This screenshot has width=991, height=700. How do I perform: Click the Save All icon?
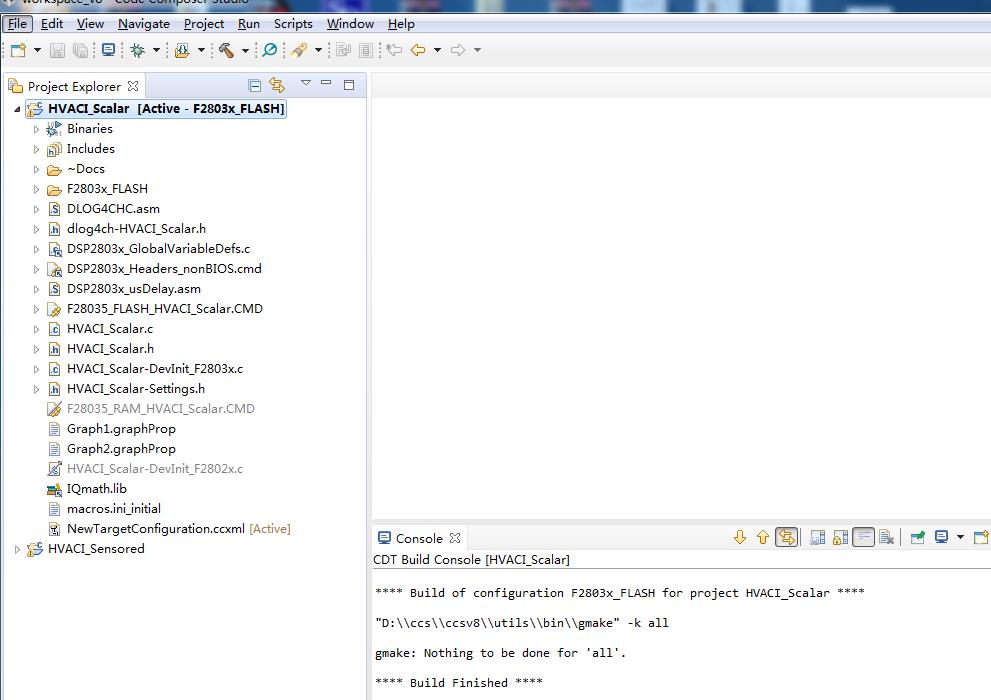pyautogui.click(x=80, y=50)
